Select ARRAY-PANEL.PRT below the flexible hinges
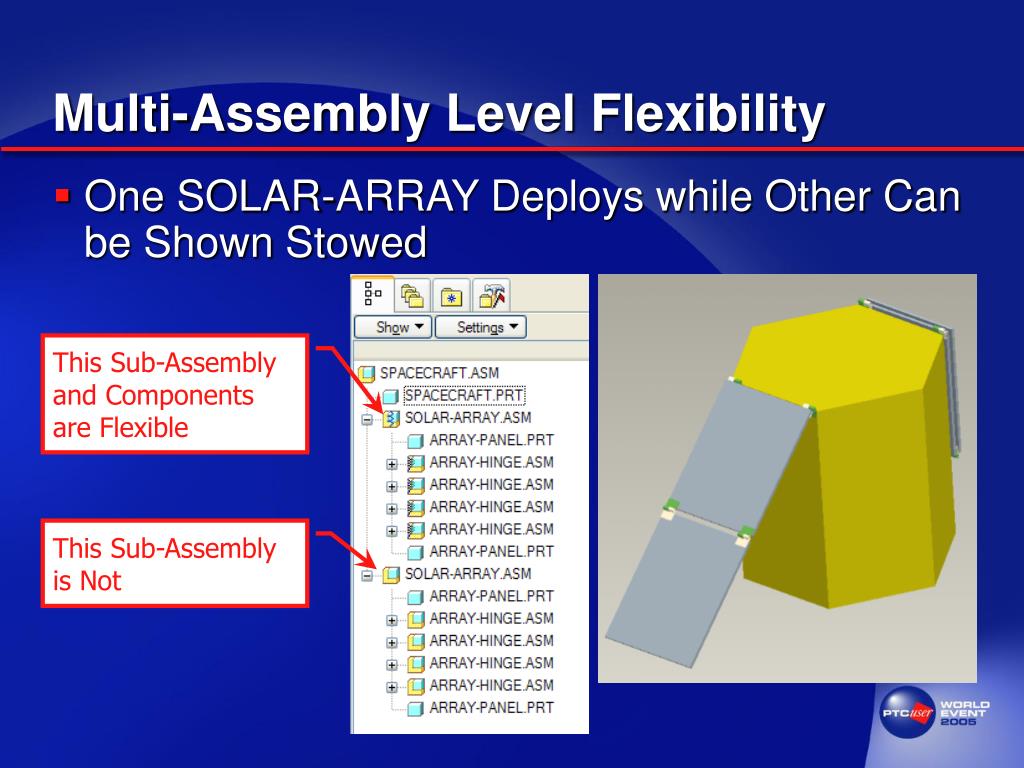The height and width of the screenshot is (768, 1024). click(491, 551)
